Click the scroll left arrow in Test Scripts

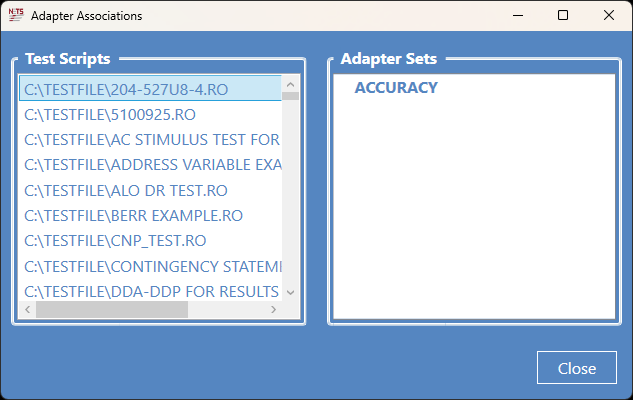[27, 310]
